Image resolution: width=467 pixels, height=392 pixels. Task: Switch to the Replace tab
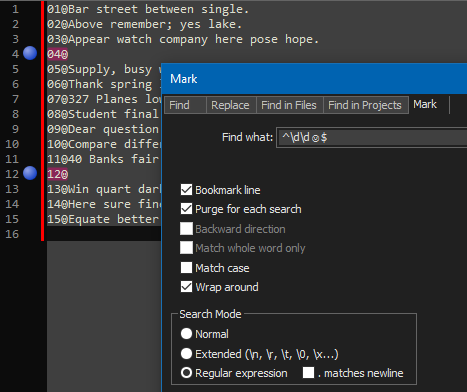231,105
